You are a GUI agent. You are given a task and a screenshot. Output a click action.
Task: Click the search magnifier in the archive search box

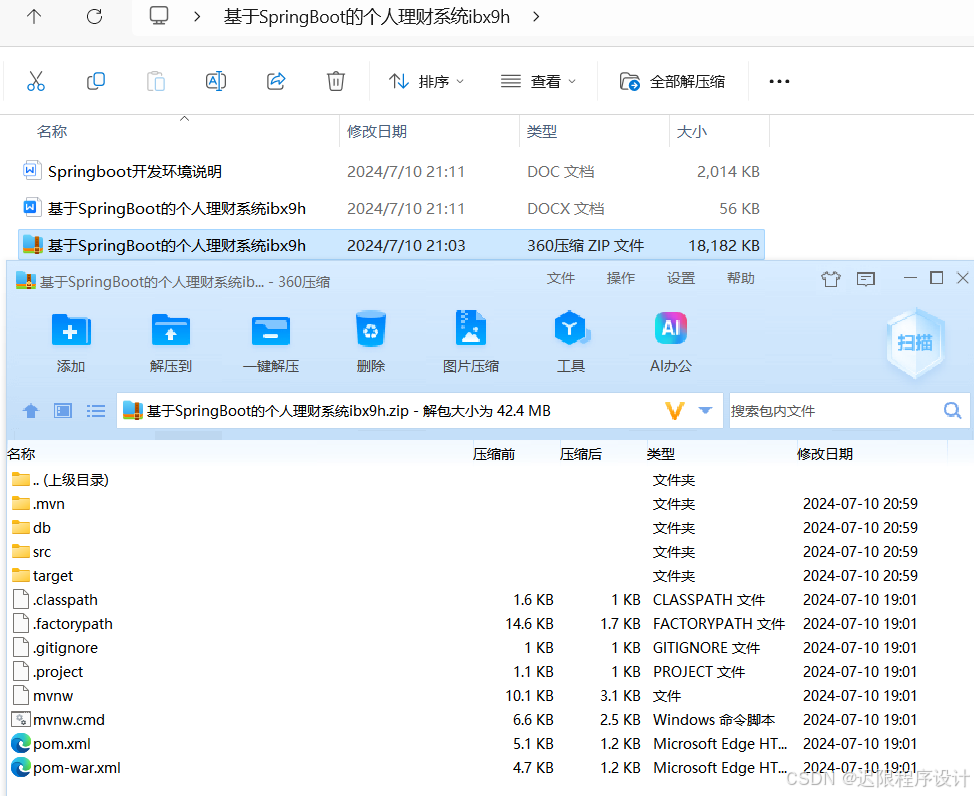(x=951, y=410)
